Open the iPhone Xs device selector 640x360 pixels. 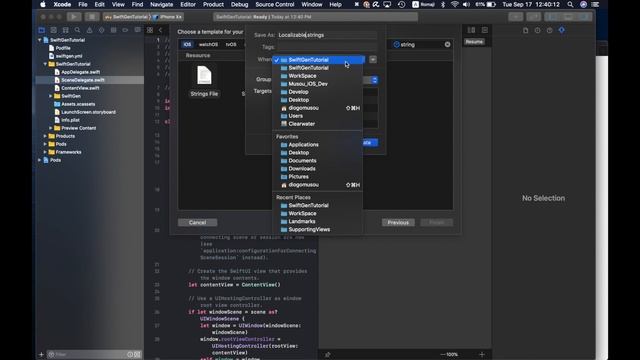pyautogui.click(x=168, y=17)
